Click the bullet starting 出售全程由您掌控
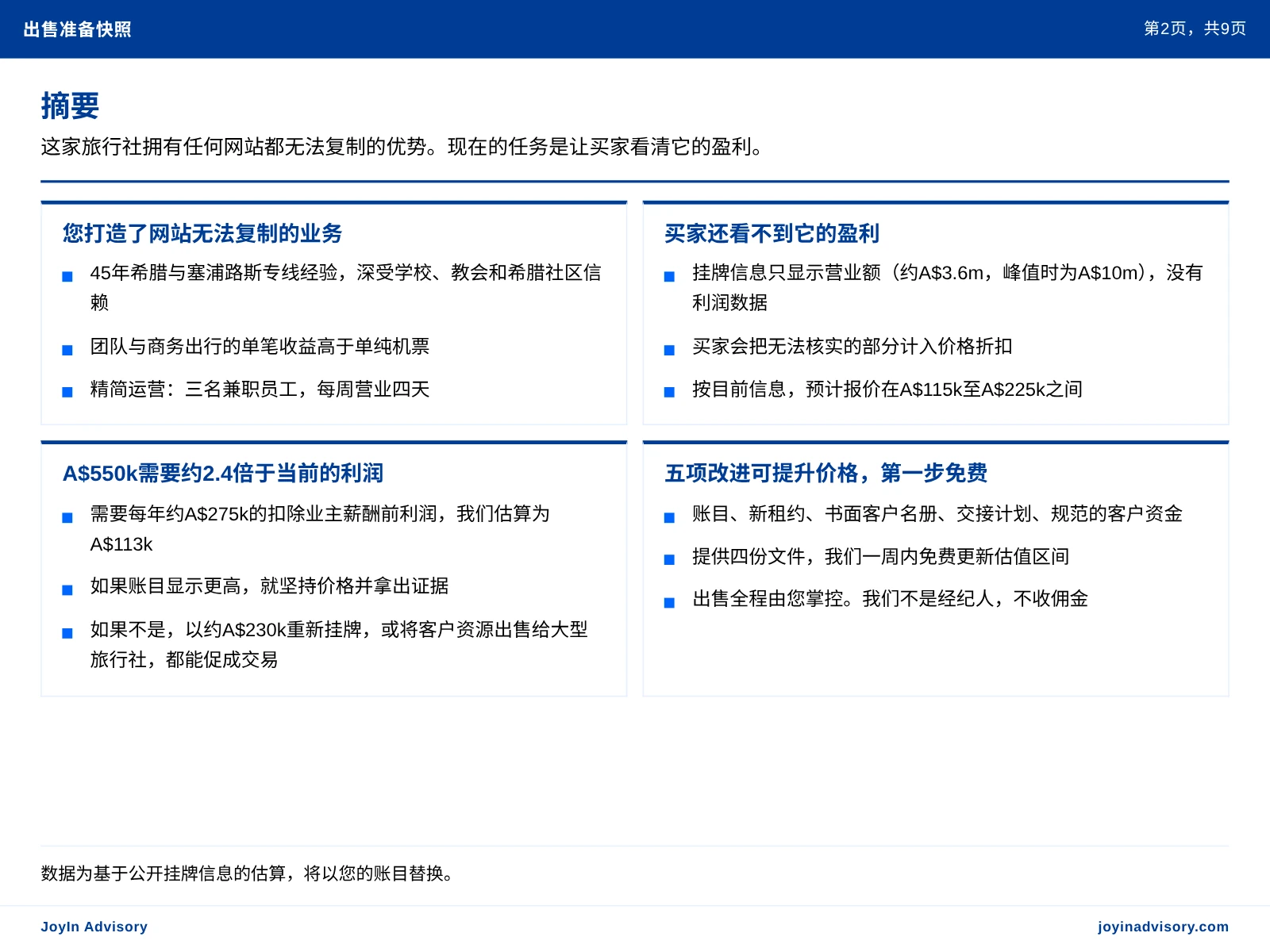Screen dimensions: 1270x952 [890, 598]
